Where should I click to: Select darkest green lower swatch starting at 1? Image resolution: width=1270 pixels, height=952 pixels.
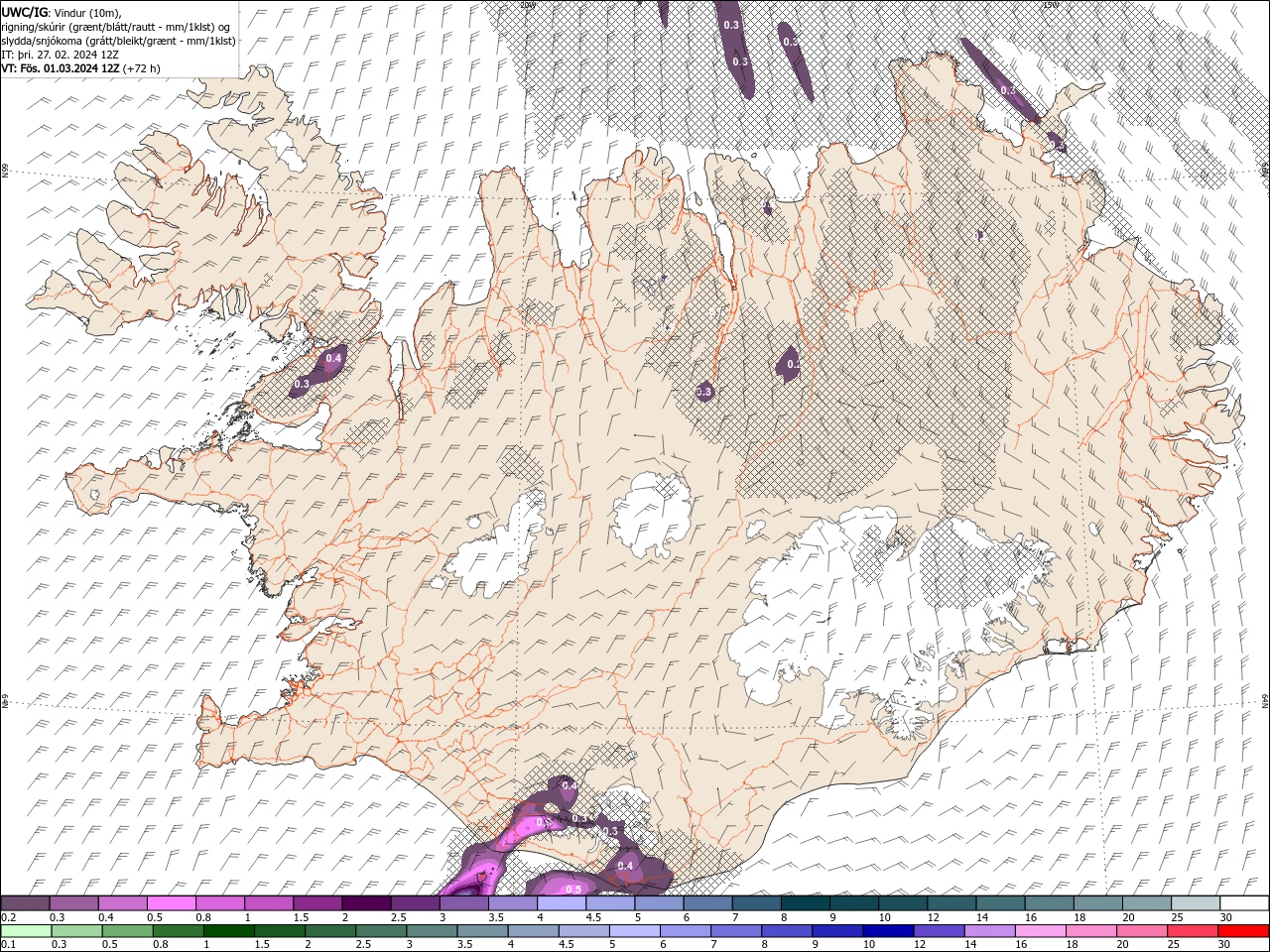228,931
